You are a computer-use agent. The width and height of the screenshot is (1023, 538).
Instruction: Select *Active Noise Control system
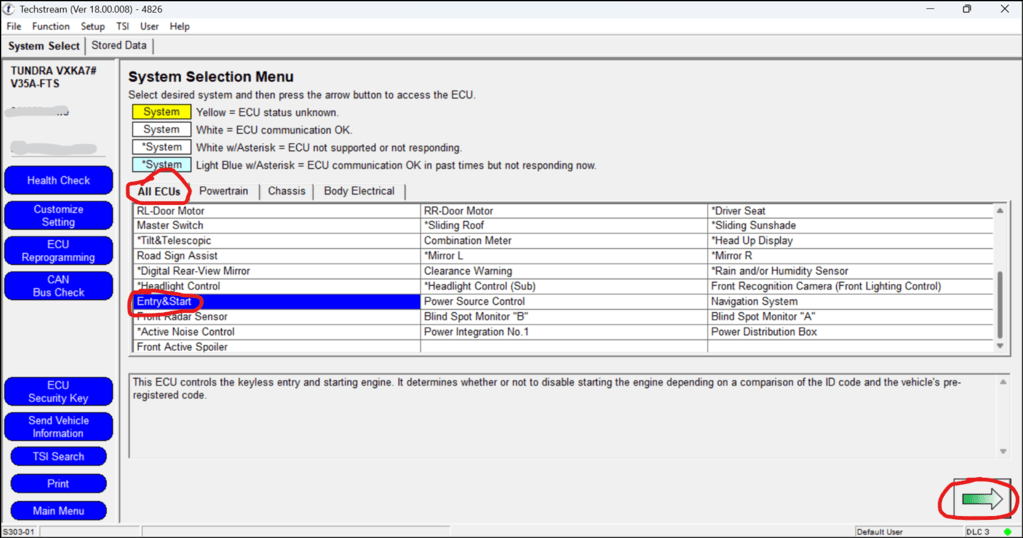277,332
